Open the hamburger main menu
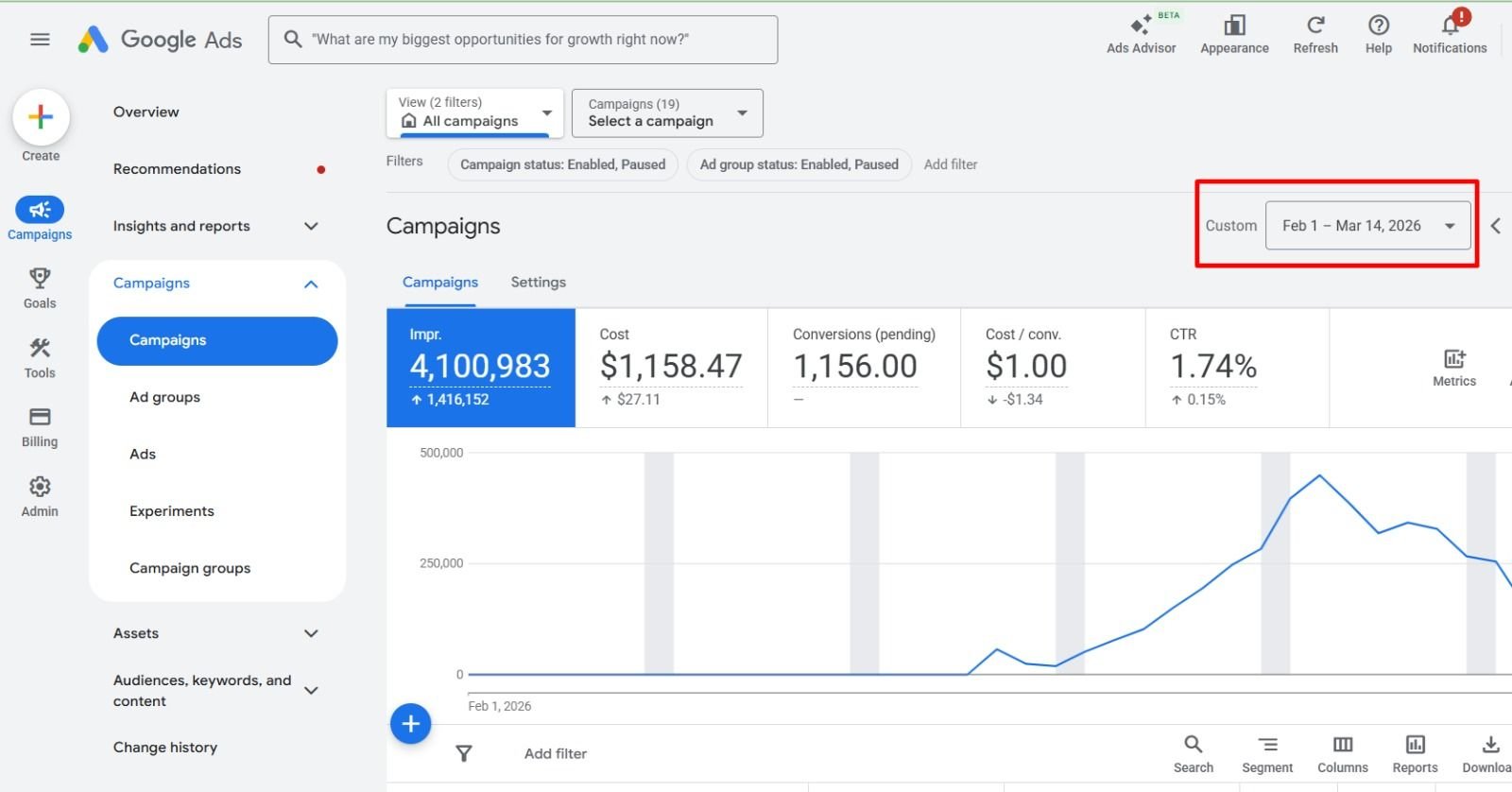Viewport: 1512px width, 792px height. [x=40, y=40]
